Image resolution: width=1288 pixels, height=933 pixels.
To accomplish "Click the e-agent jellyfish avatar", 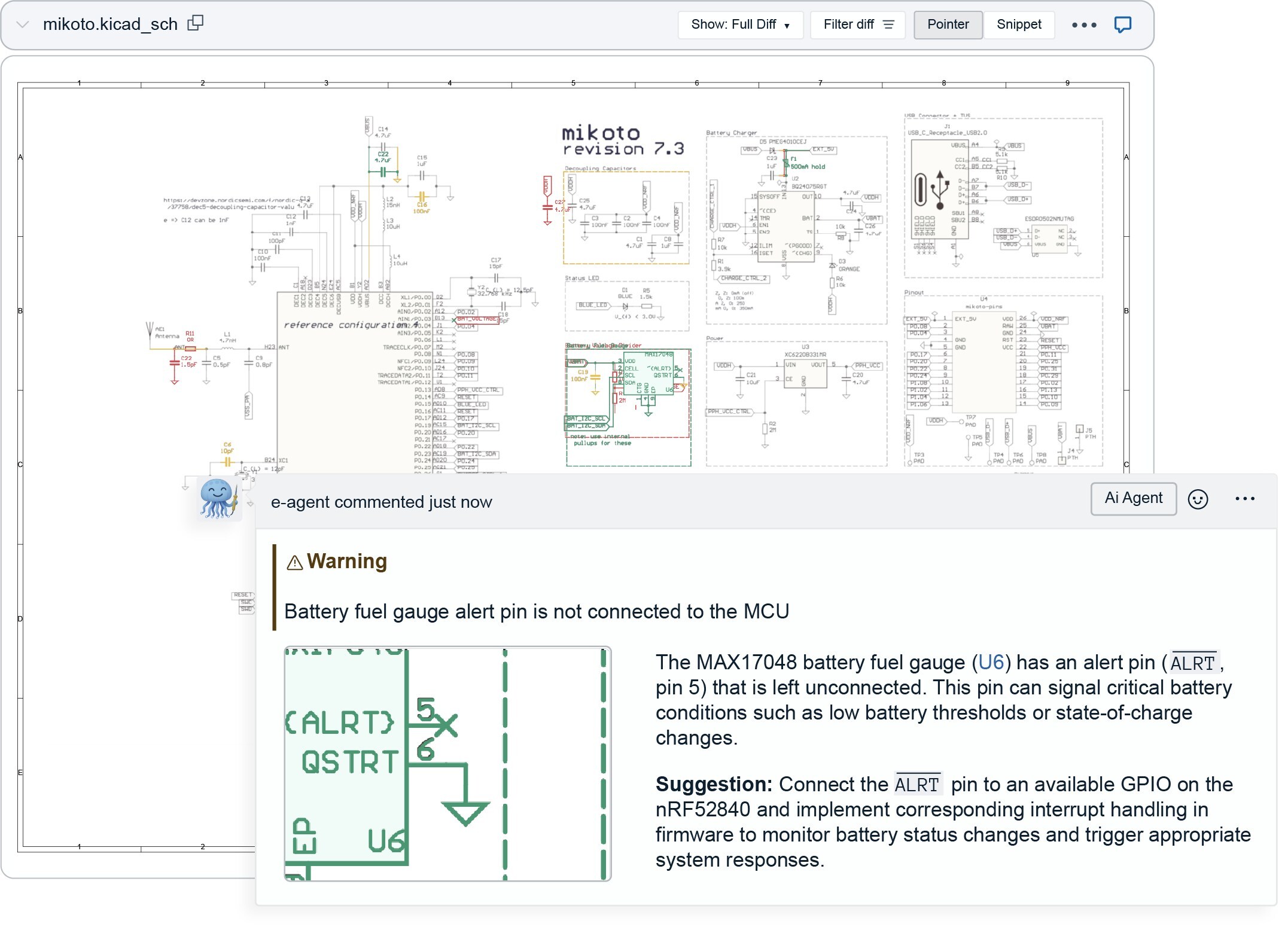I will coord(219,498).
